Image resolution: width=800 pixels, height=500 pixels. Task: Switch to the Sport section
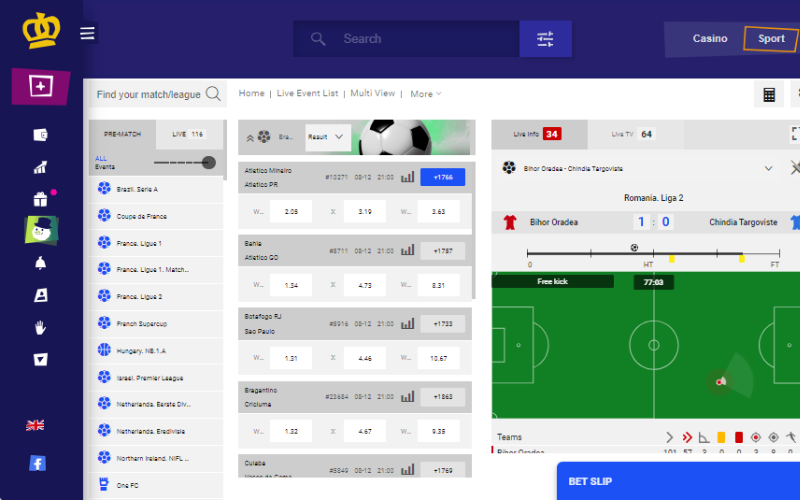[771, 39]
